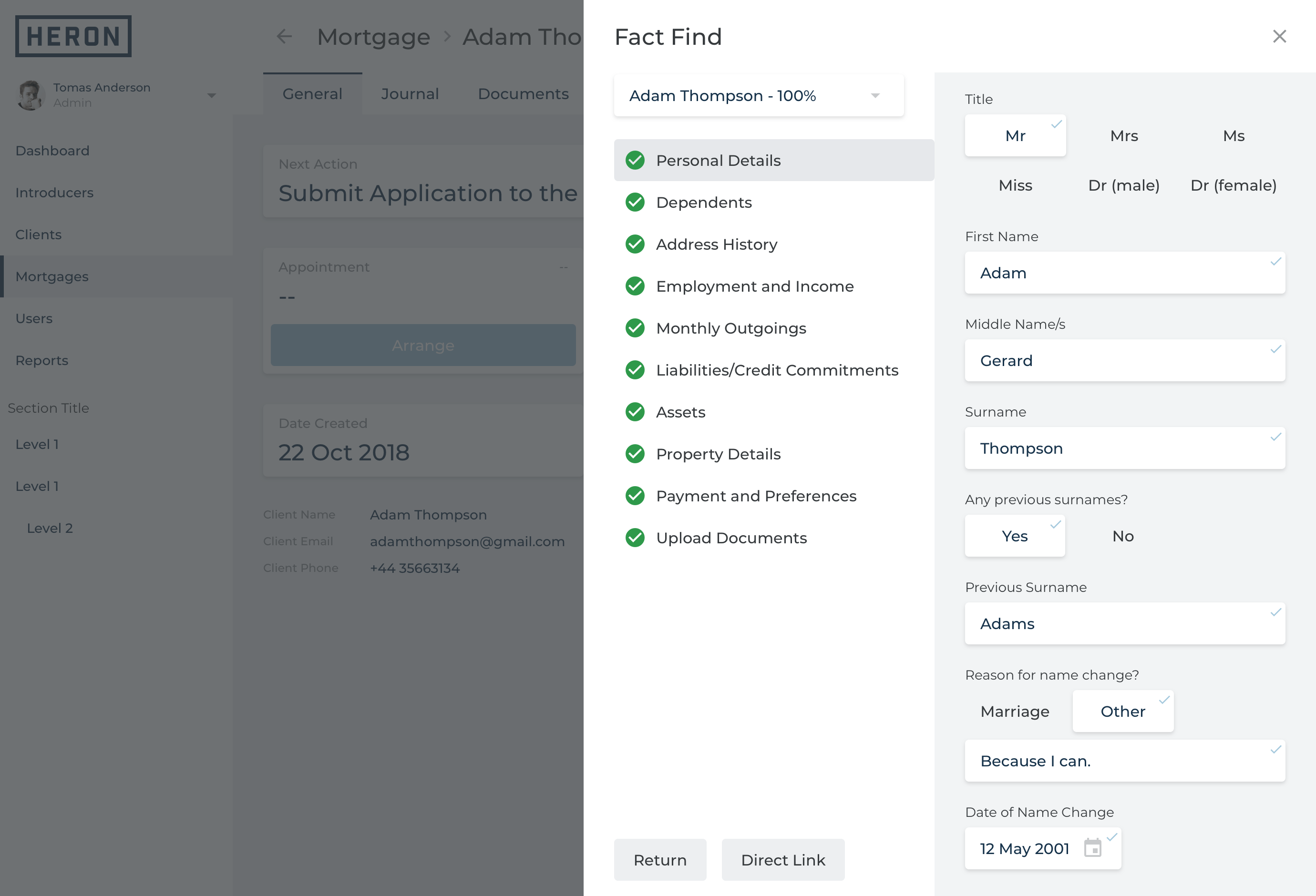Click the Middle Name field containing Gerard
Viewport: 1316px width, 896px height.
click(x=1125, y=361)
